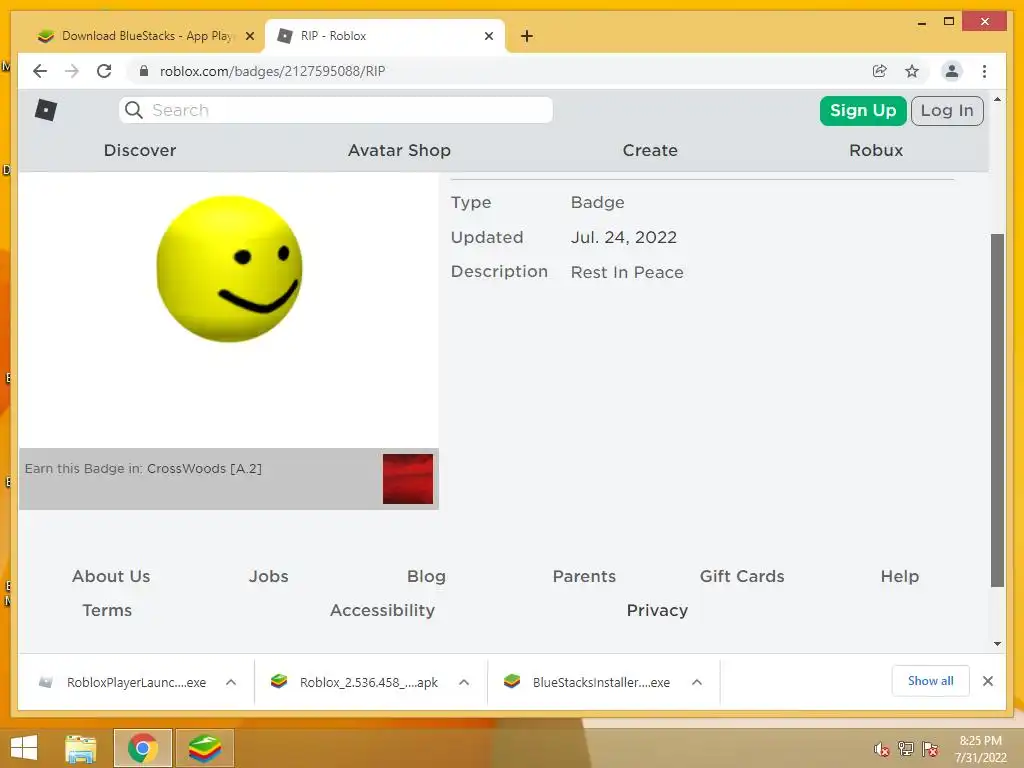Share this page icon in address bar
The width and height of the screenshot is (1024, 768).
880,71
